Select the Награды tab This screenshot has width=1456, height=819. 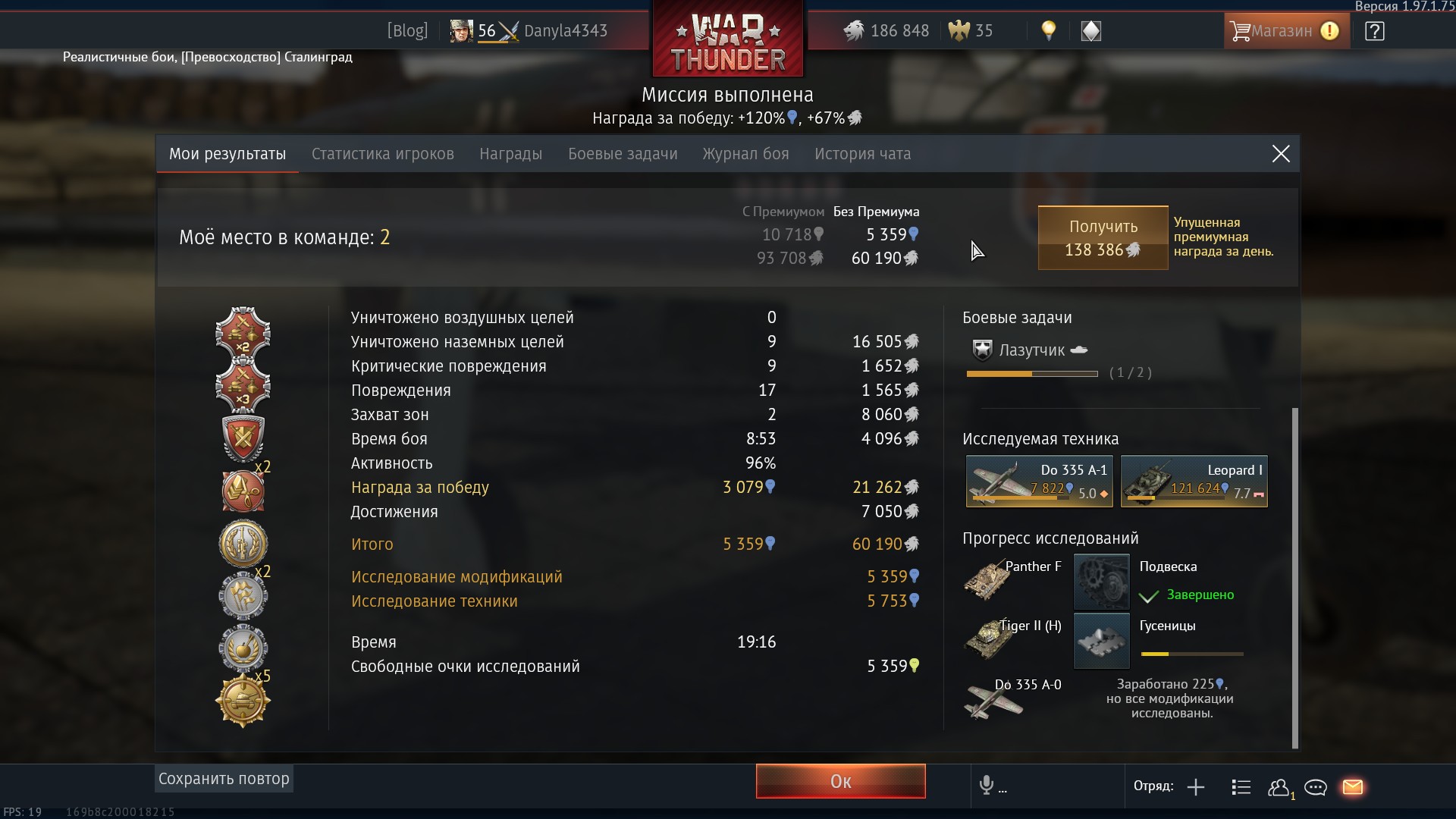(510, 154)
